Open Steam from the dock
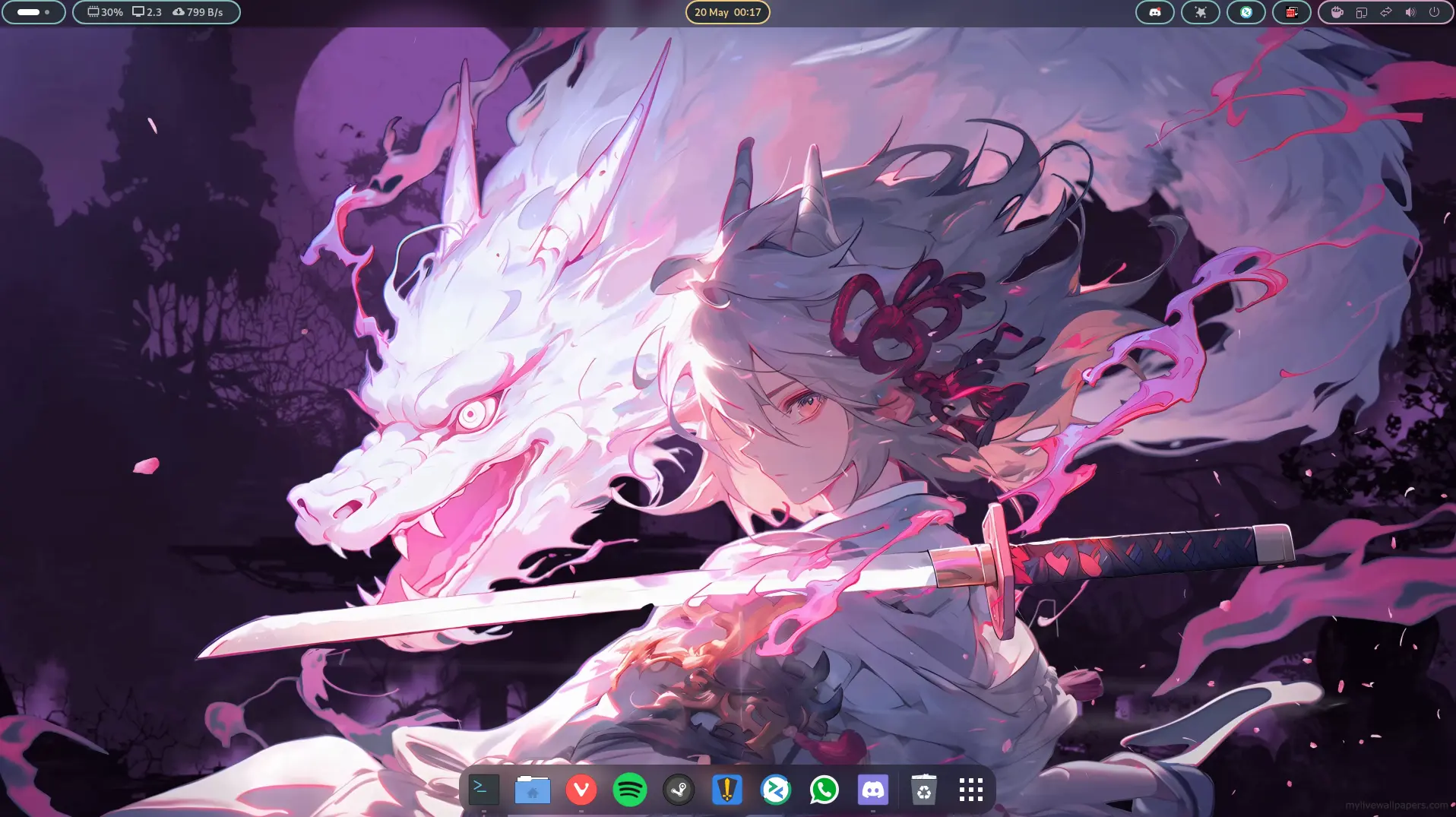Viewport: 1456px width, 817px height. (679, 790)
